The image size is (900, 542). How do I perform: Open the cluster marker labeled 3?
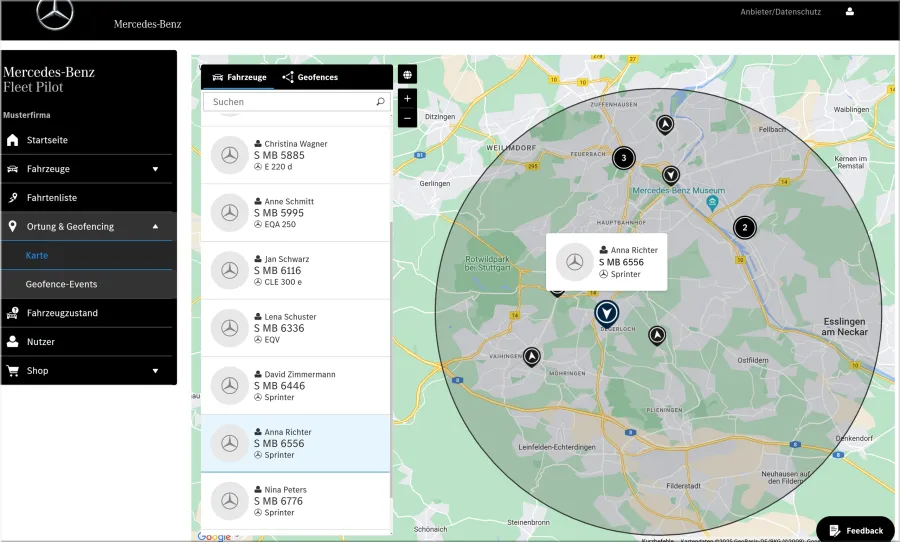point(623,158)
